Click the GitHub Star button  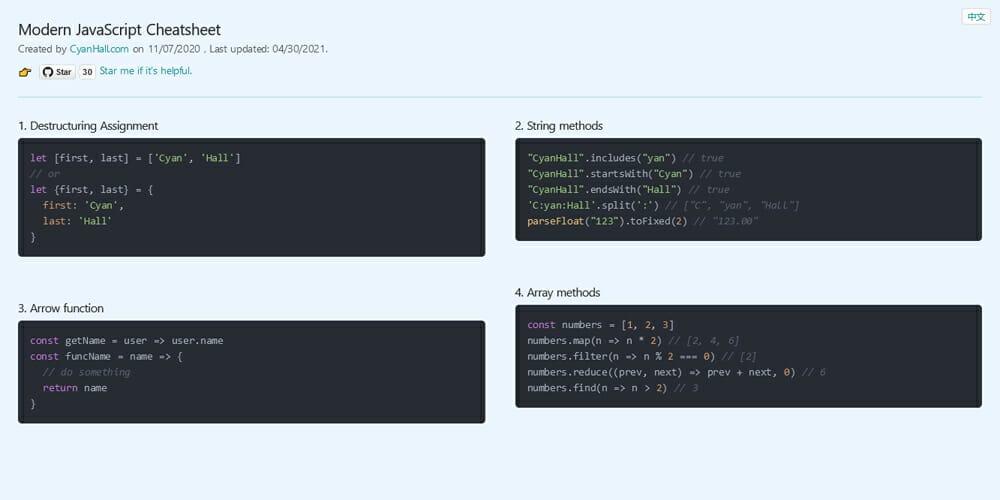coord(57,72)
